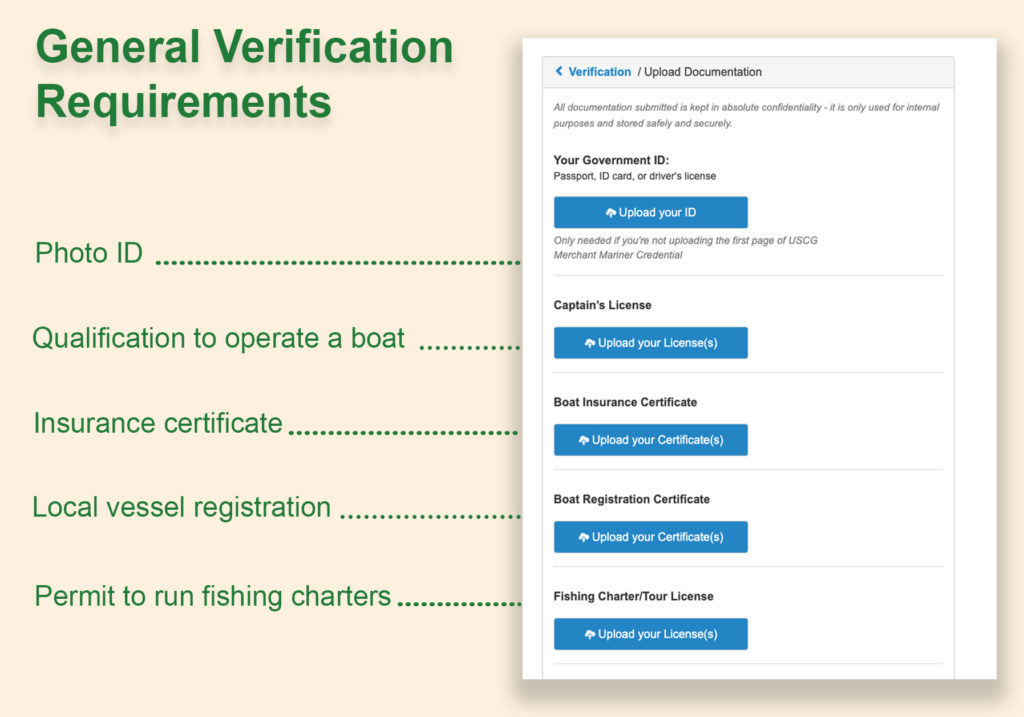1024x717 pixels.
Task: Click the Boat Insurance Certificate heading
Action: coord(625,402)
